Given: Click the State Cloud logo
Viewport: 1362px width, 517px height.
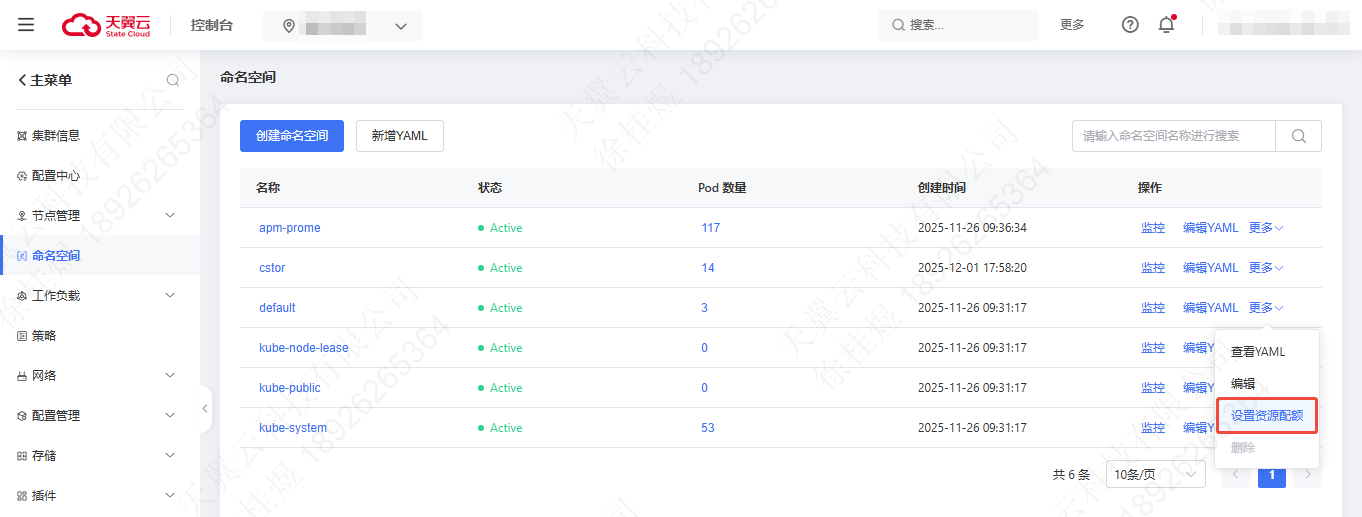Looking at the screenshot, I should [x=107, y=25].
